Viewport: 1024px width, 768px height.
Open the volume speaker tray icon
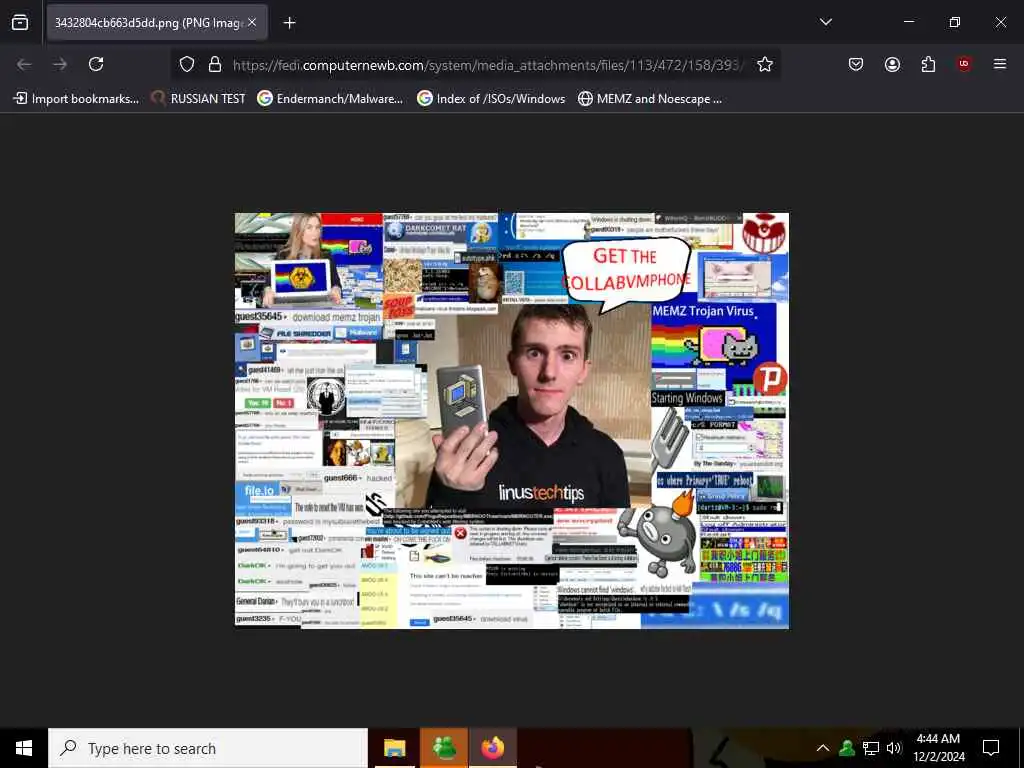[894, 748]
